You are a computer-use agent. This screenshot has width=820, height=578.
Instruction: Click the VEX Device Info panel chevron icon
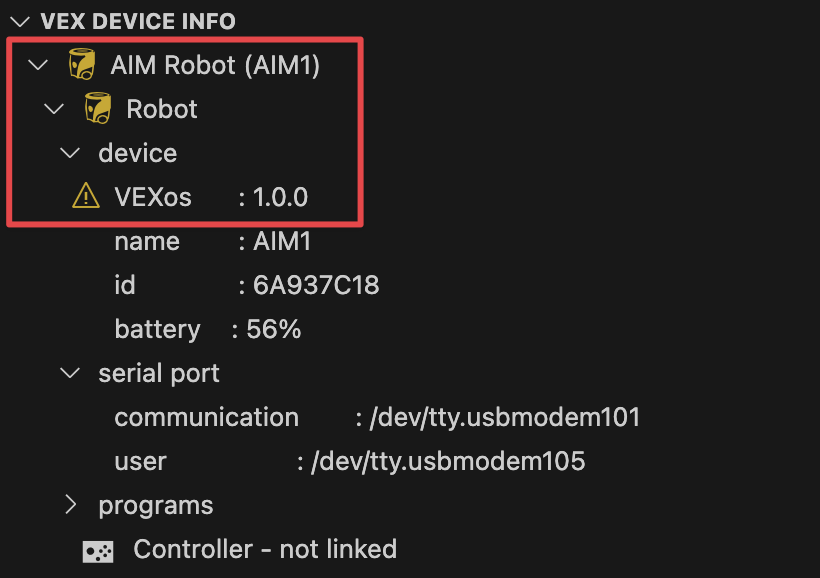tap(20, 21)
